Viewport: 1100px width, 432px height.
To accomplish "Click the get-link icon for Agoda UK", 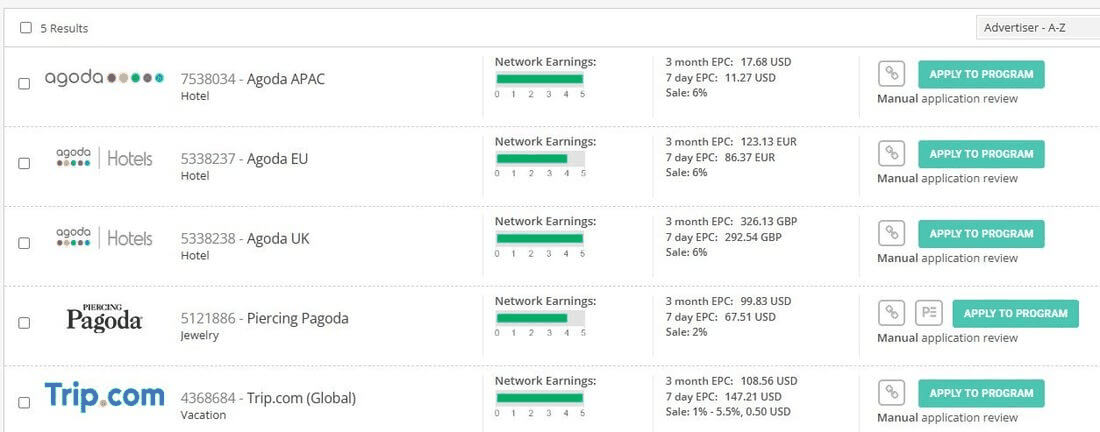I will coord(891,234).
